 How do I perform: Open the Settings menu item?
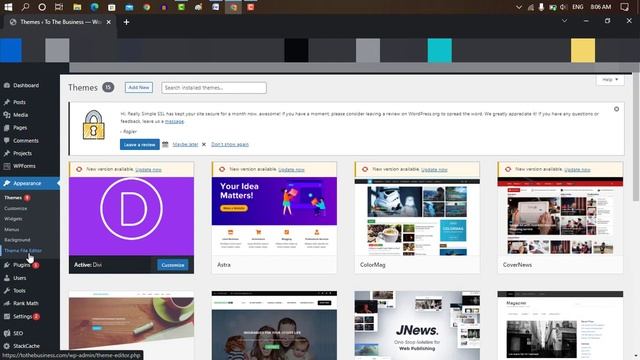tap(22, 316)
